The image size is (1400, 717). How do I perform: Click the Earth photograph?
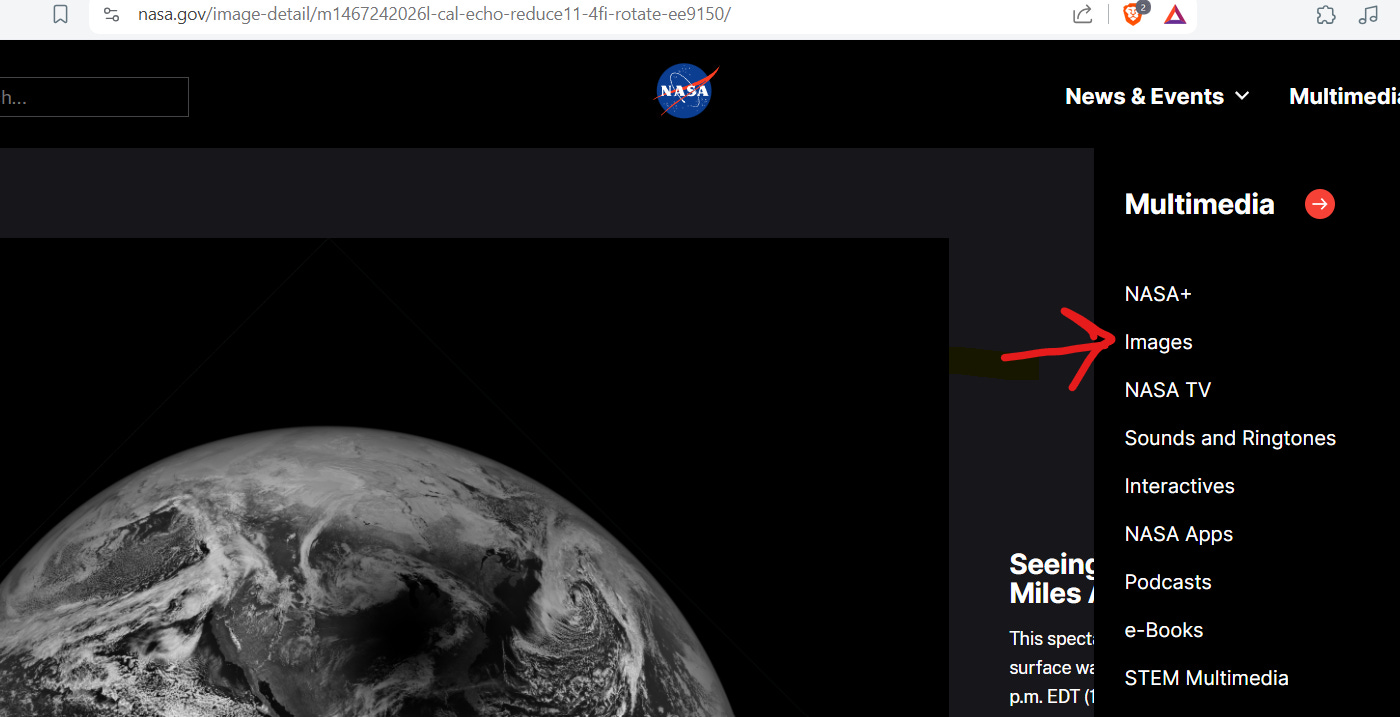pos(474,477)
